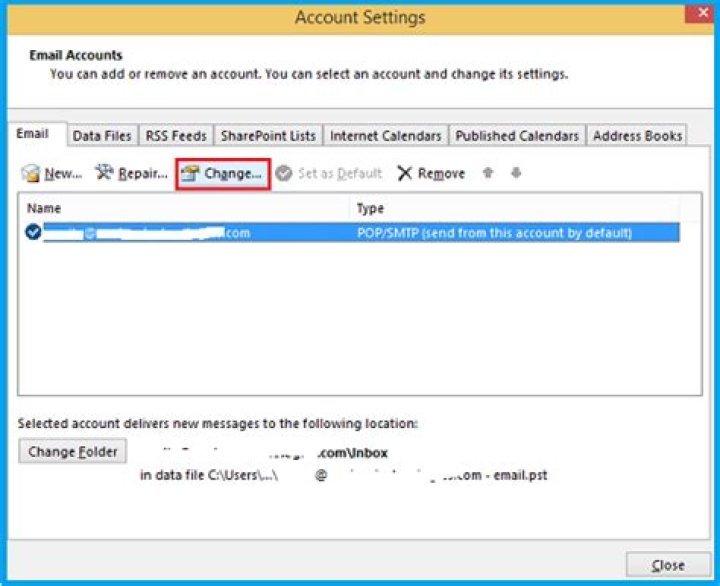Switch to the Data Files tab
The width and height of the screenshot is (720, 586).
101,136
